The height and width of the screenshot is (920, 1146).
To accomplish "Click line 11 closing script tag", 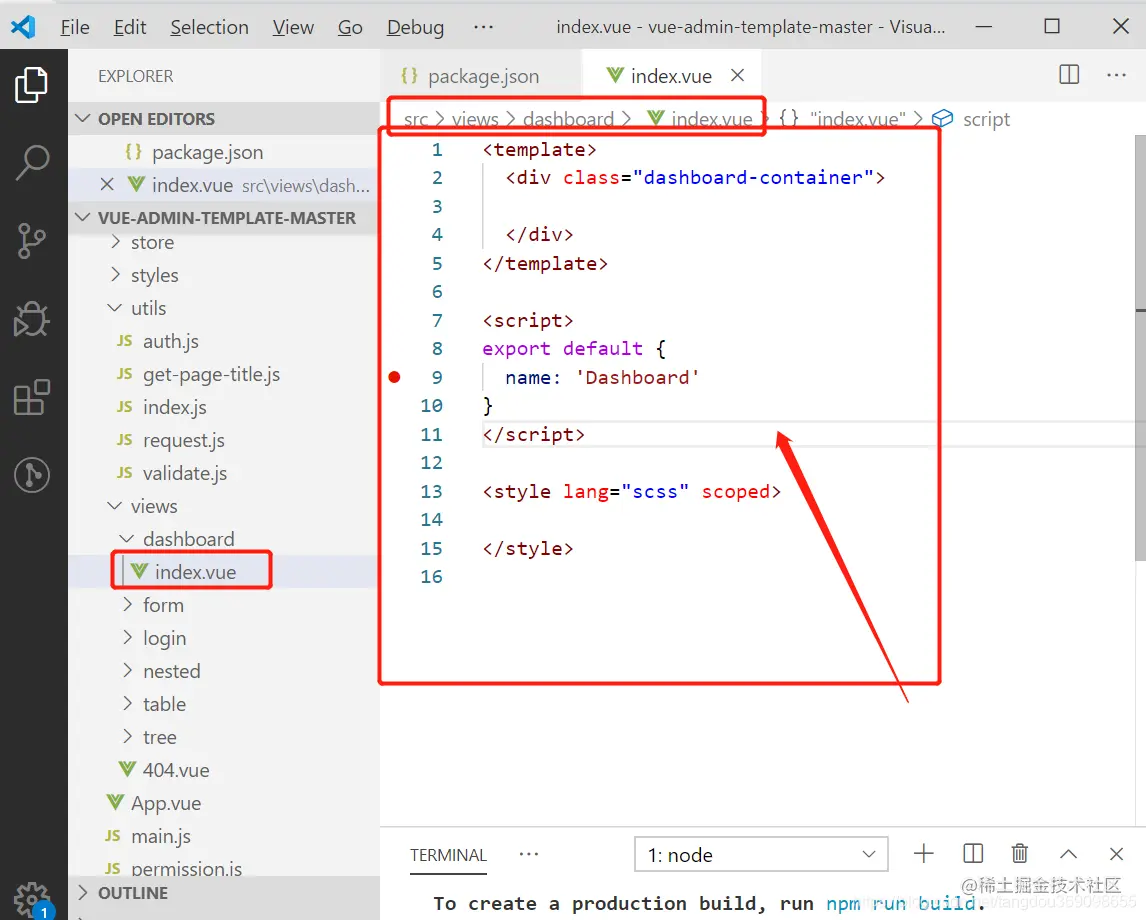I will [x=534, y=435].
